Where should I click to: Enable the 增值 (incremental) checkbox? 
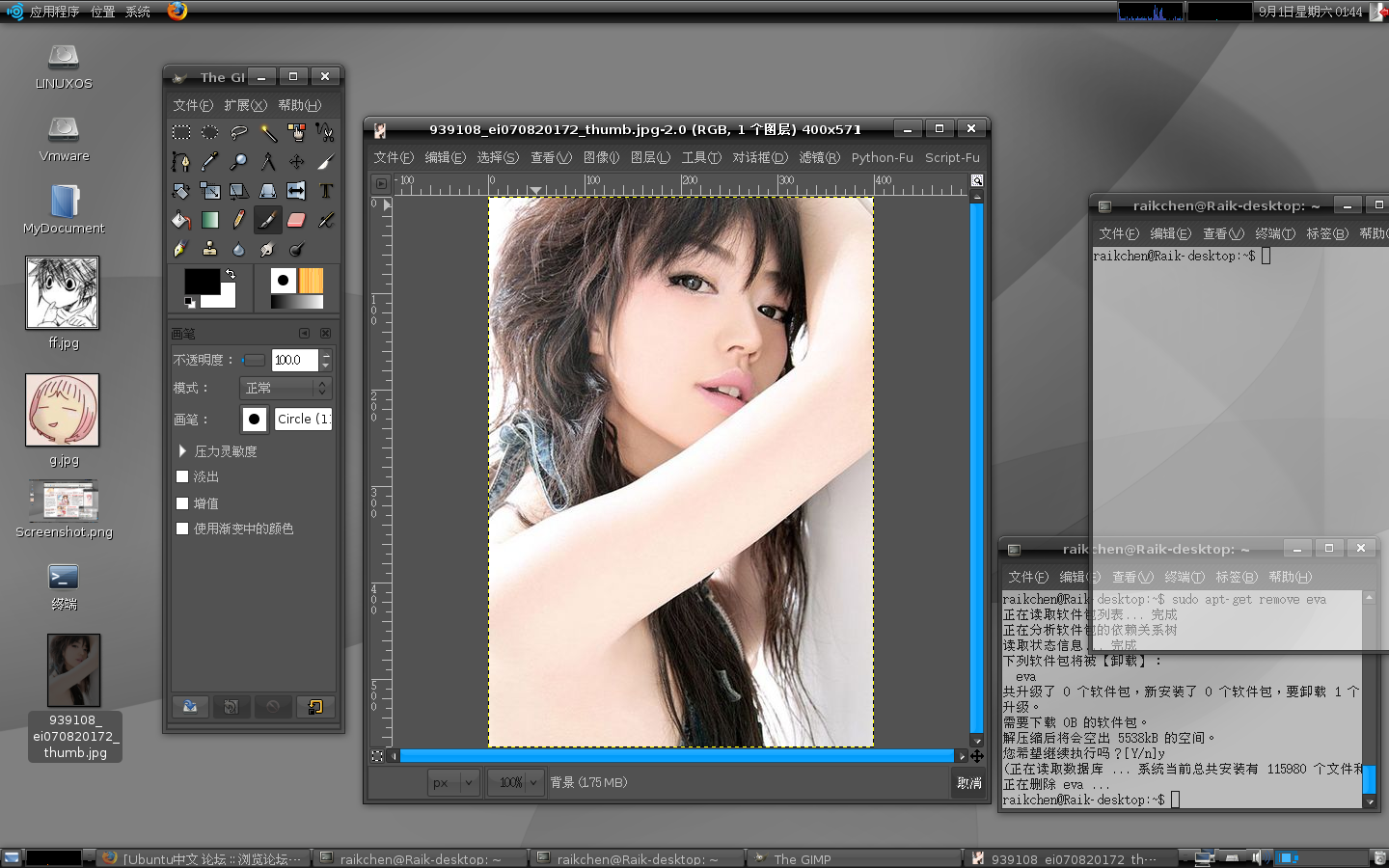(x=182, y=503)
